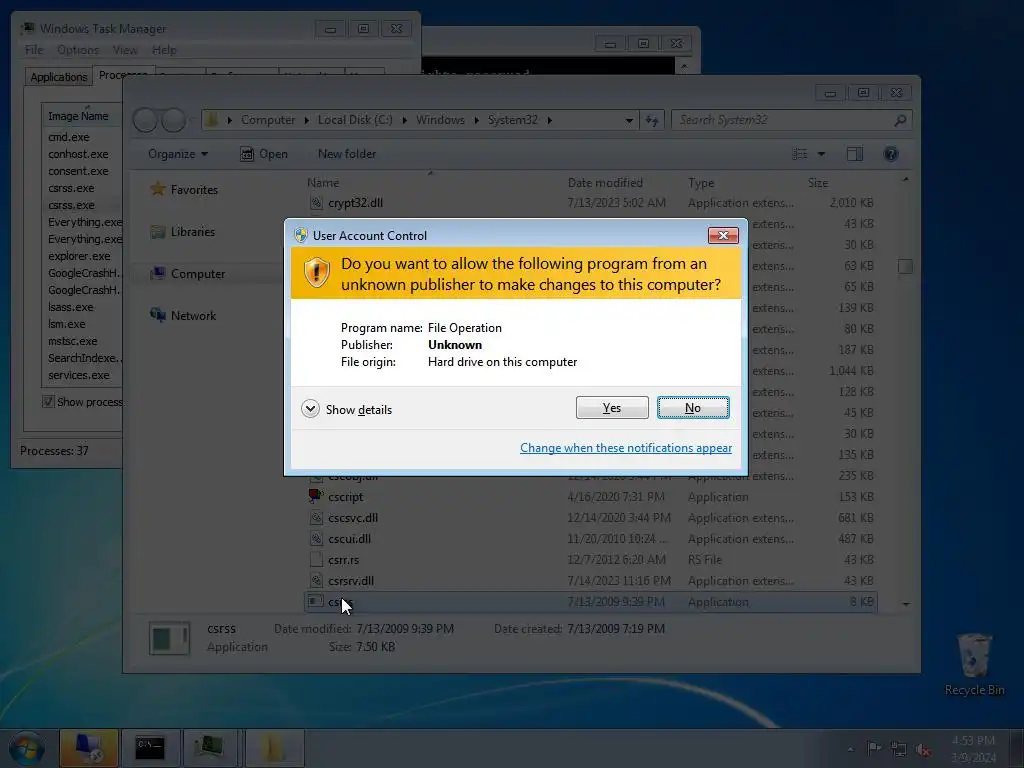
Task: Click Command Prompt taskbar icon
Action: tap(150, 748)
